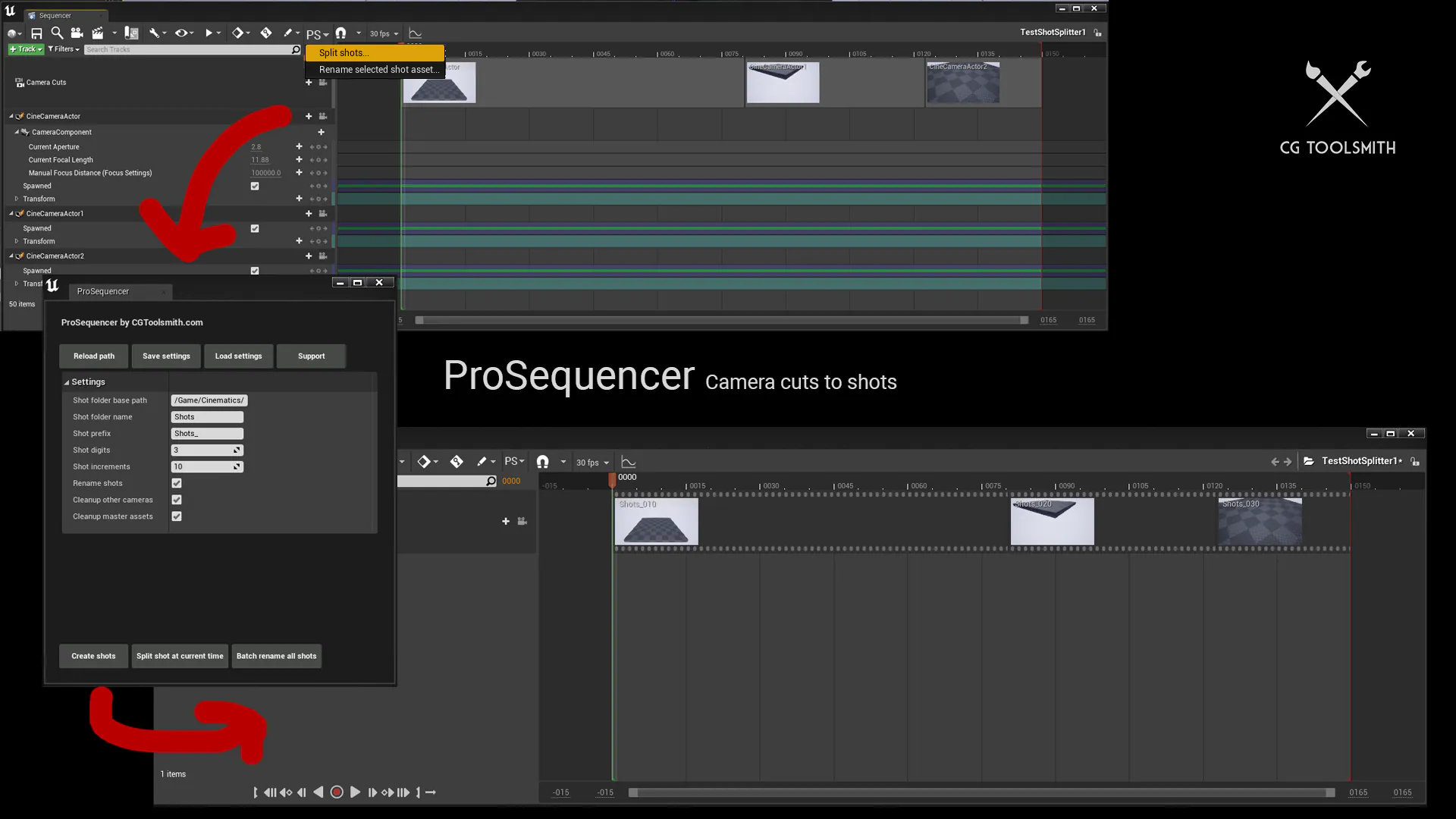Click the Key Options diamond icon in top toolbar
This screenshot has width=1456, height=819.
point(240,33)
